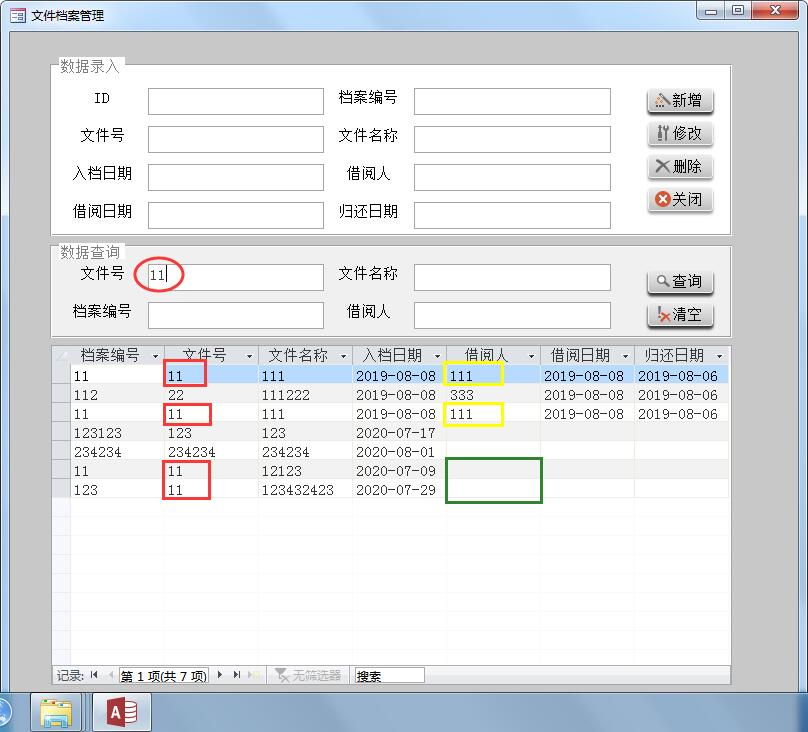
Task: Click the form icon in the title bar
Action: click(18, 15)
